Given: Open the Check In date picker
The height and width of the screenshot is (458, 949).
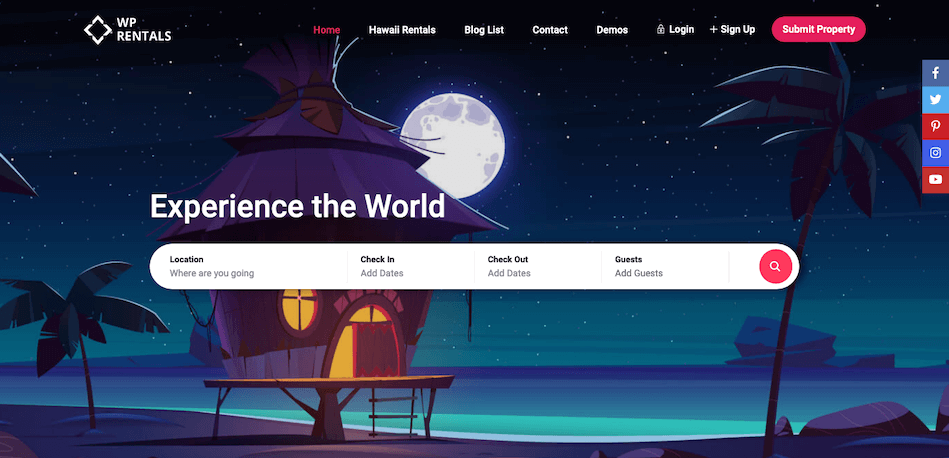Looking at the screenshot, I should coord(410,267).
